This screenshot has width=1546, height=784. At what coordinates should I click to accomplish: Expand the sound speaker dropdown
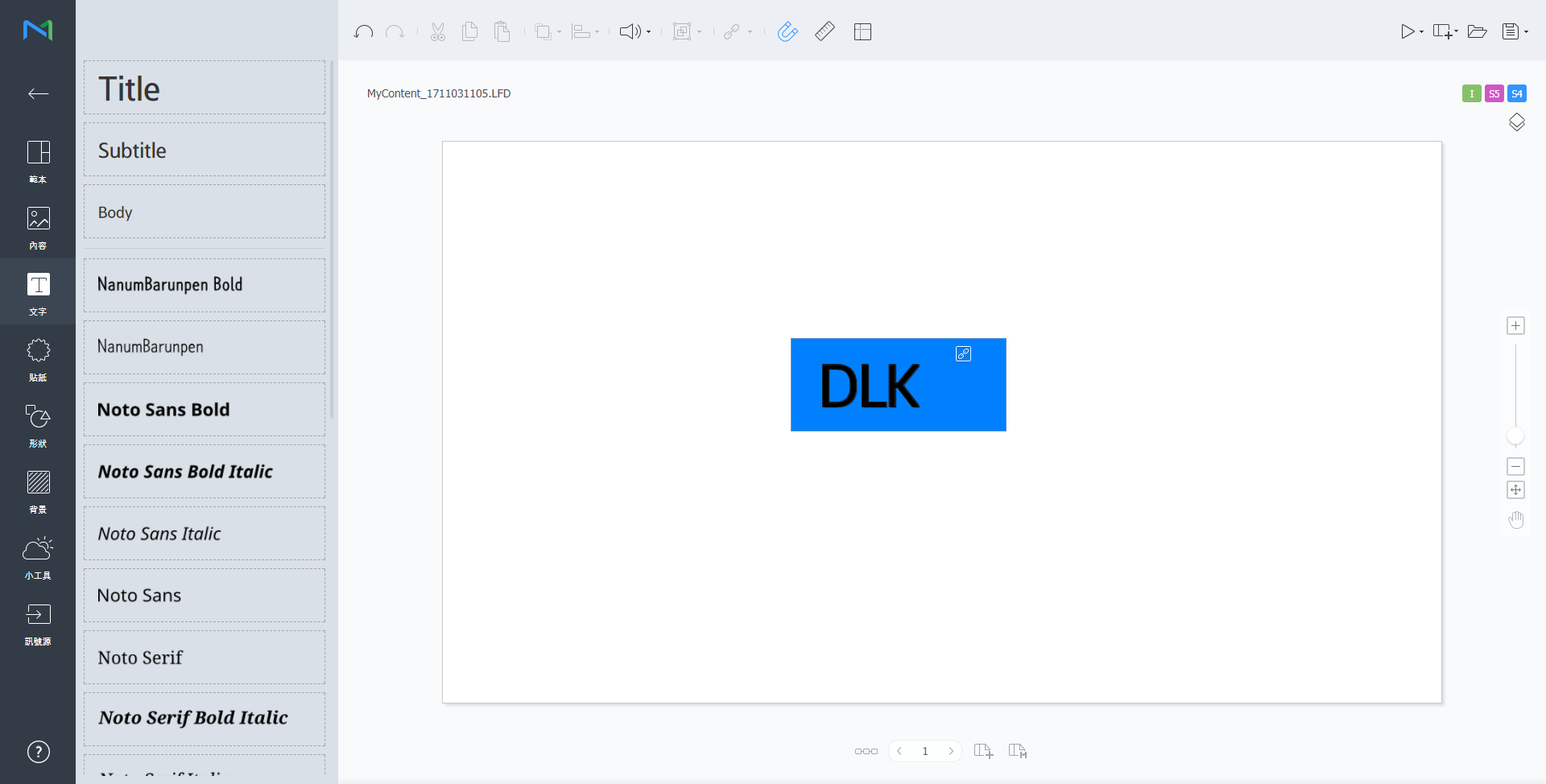649,32
